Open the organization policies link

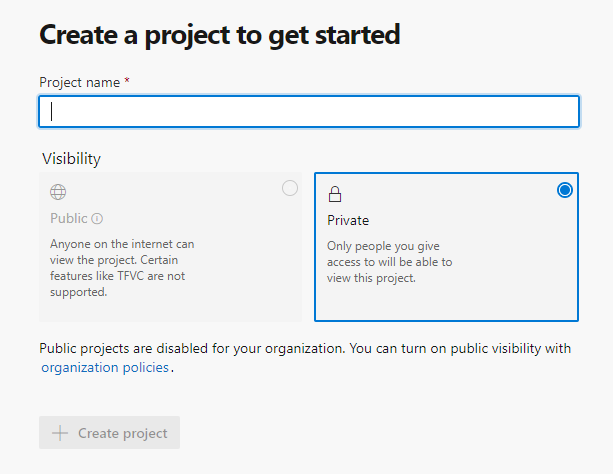[x=105, y=367]
